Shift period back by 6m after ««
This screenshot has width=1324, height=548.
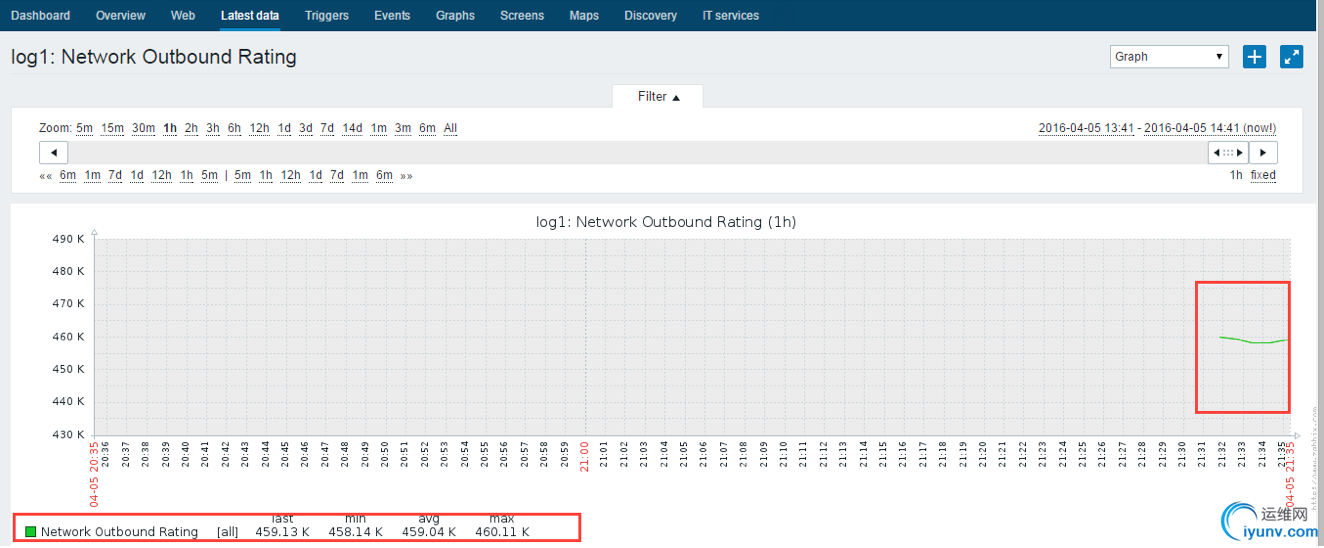(68, 175)
